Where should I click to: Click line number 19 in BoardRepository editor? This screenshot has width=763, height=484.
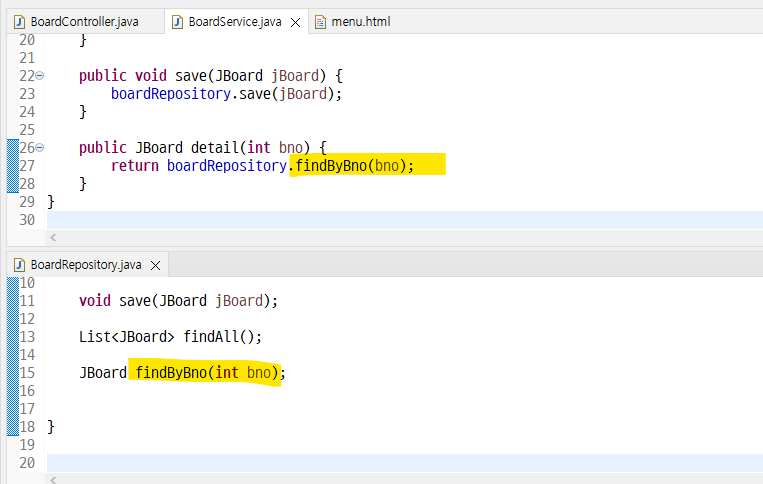coord(27,445)
